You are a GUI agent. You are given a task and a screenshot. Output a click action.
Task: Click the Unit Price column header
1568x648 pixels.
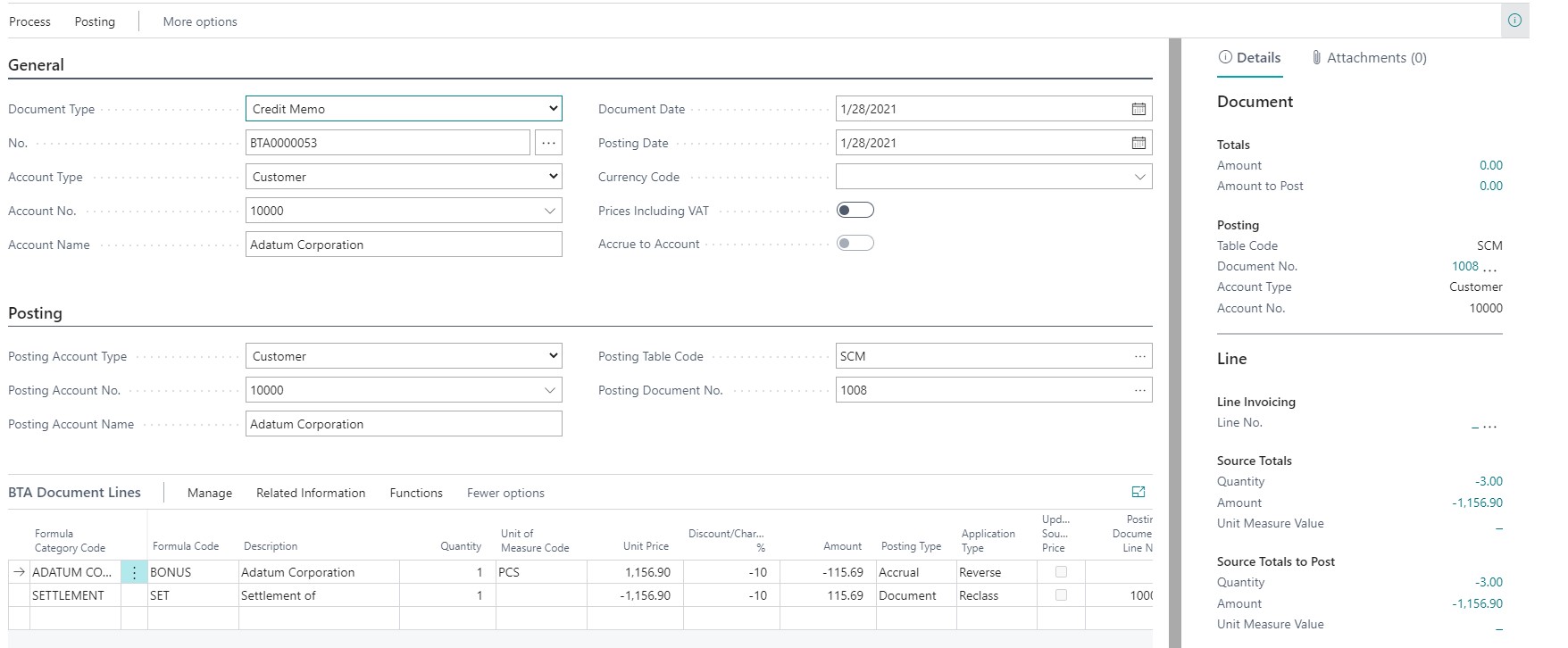pos(646,546)
